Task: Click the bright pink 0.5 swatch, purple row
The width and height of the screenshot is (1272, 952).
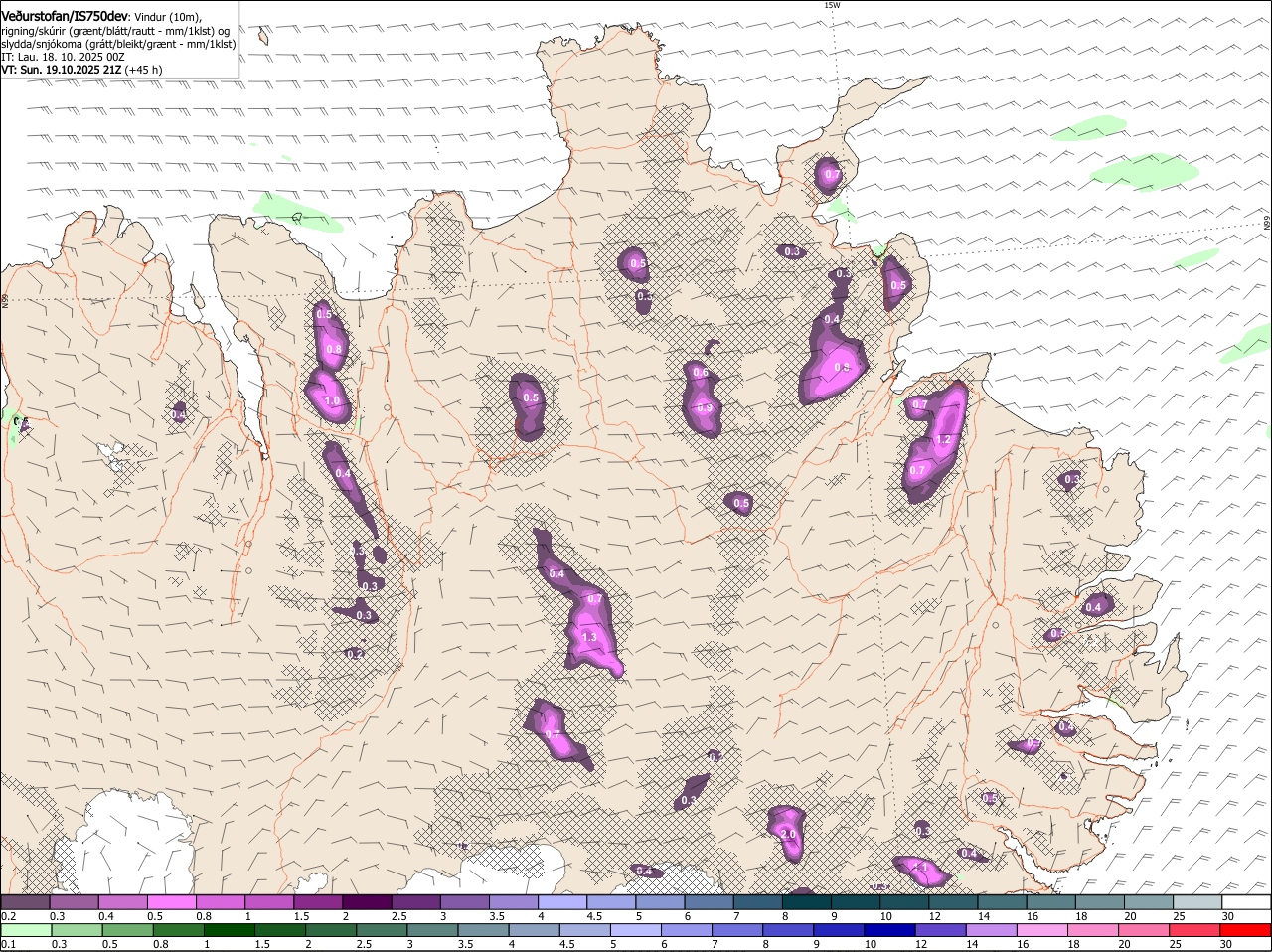Action: click(171, 902)
